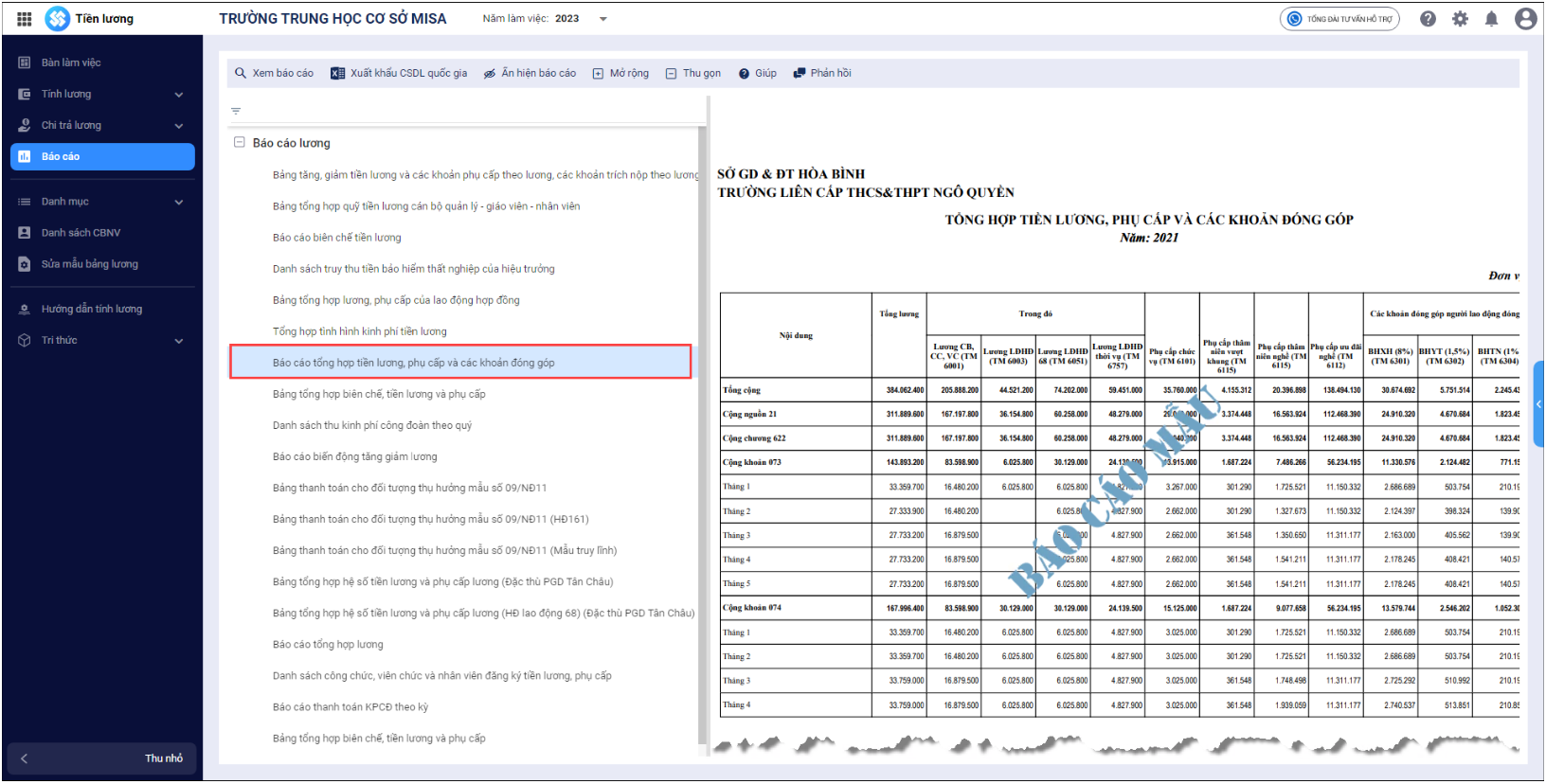Open notifications bell icon
The height and width of the screenshot is (784, 1546).
[1491, 19]
